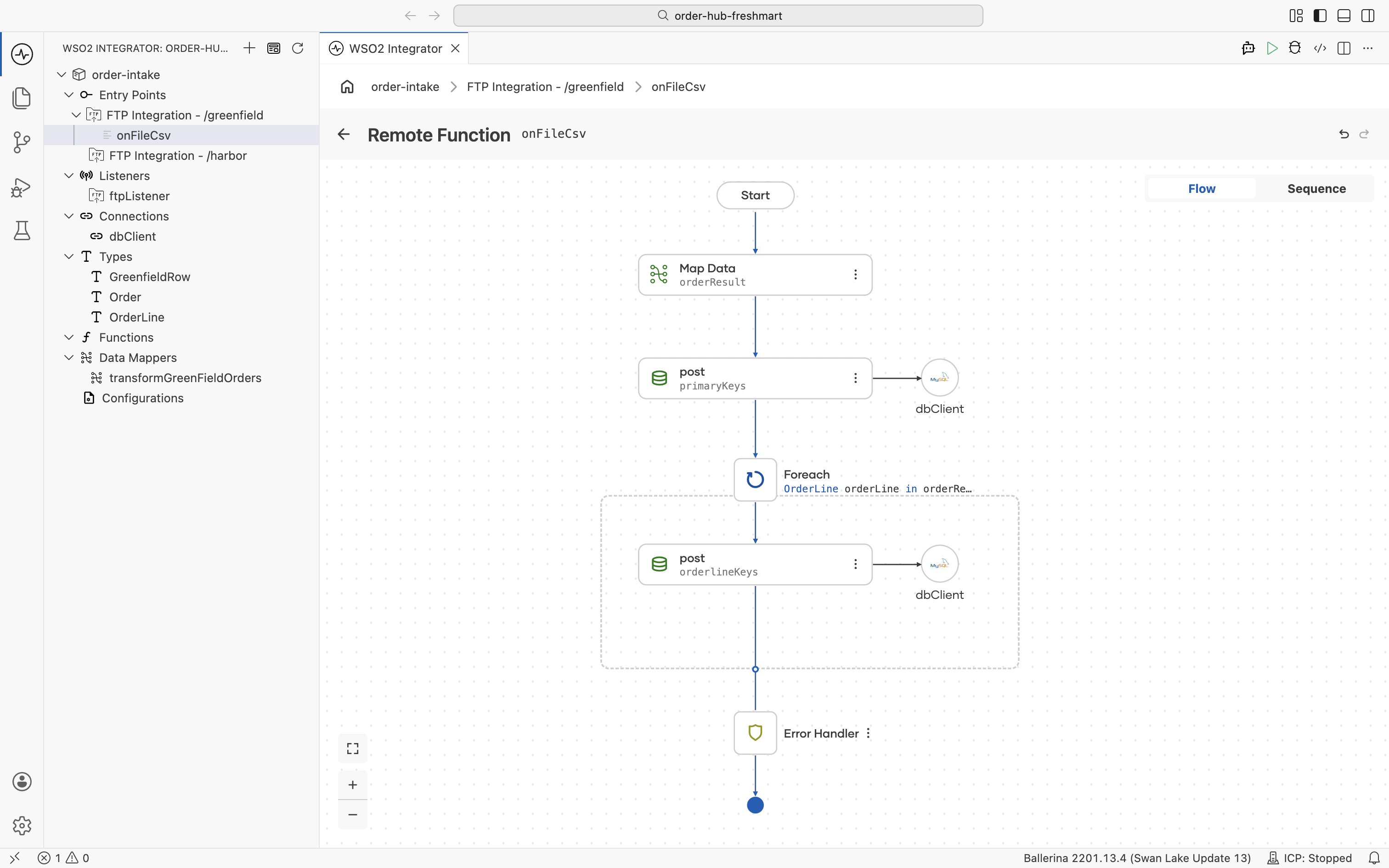Open transformGreenFieldOrders data mapper
The image size is (1389, 868).
185,378
